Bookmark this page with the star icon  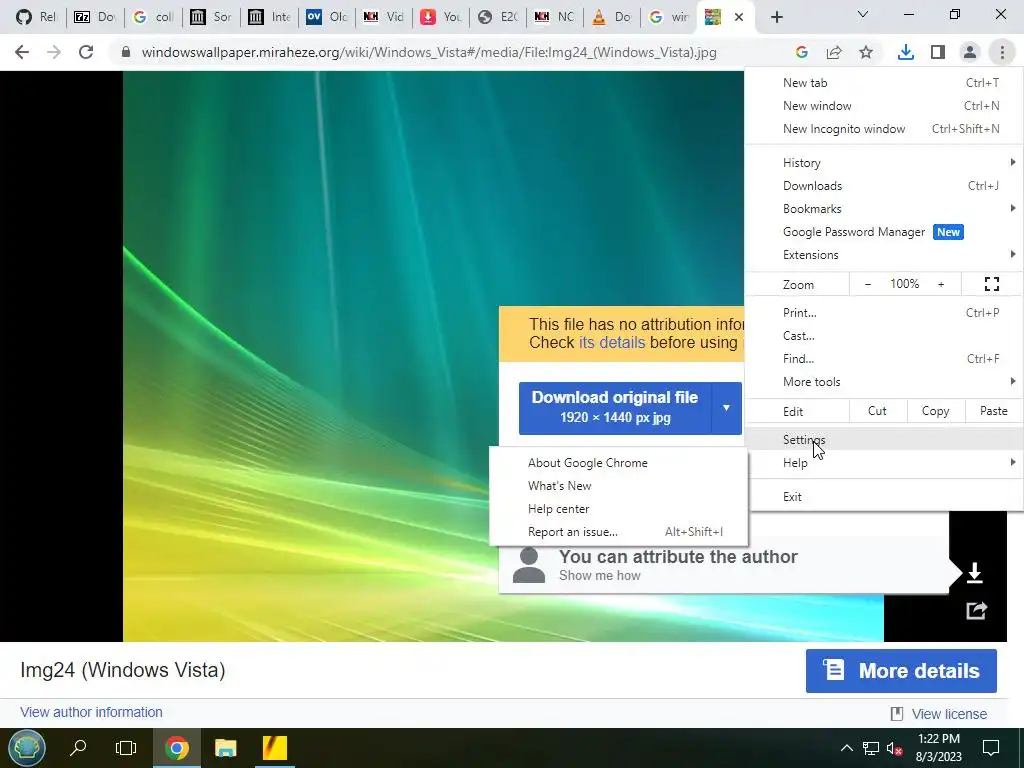pos(866,52)
